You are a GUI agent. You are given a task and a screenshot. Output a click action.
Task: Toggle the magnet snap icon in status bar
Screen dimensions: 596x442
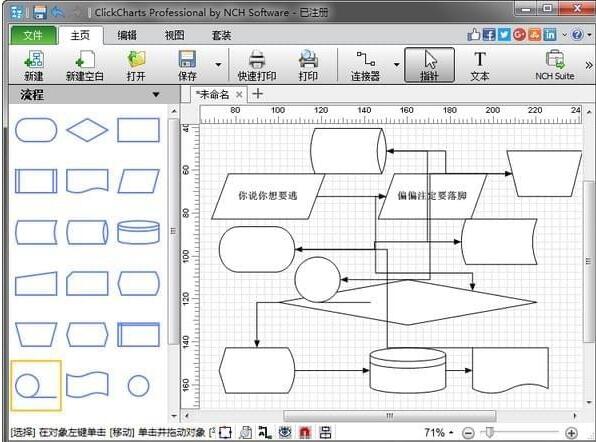[305, 432]
